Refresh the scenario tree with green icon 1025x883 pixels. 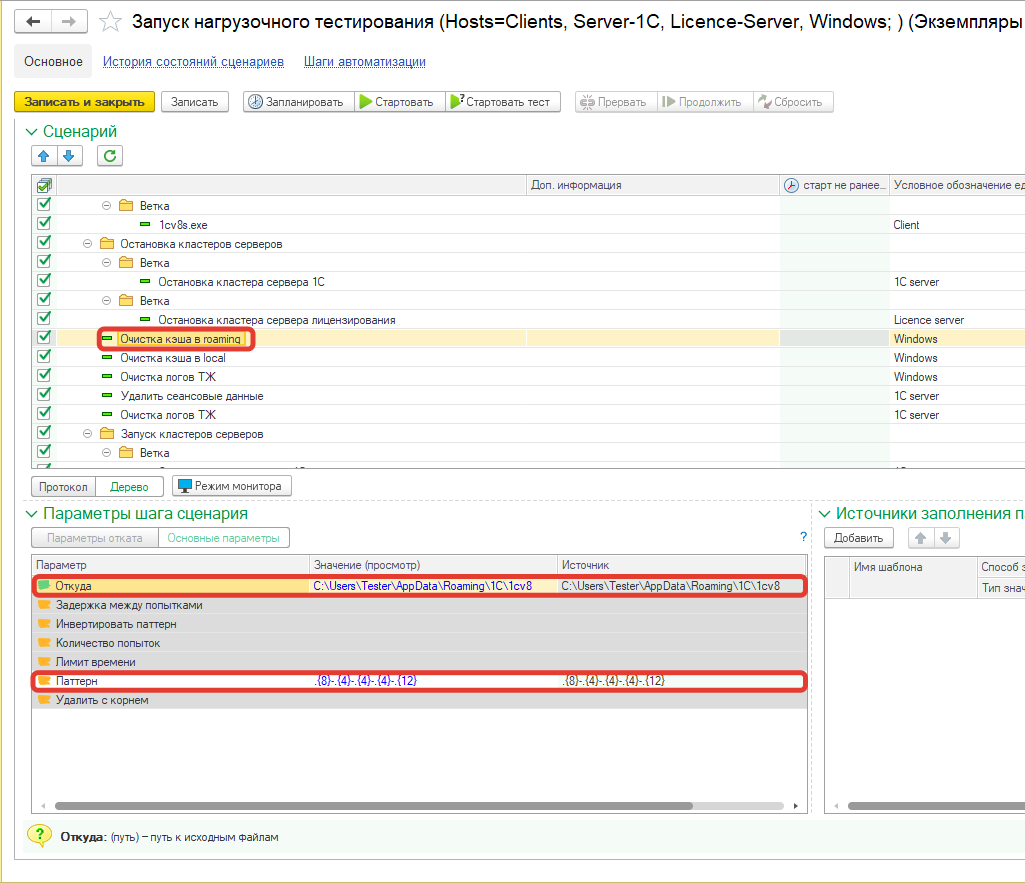pyautogui.click(x=110, y=155)
